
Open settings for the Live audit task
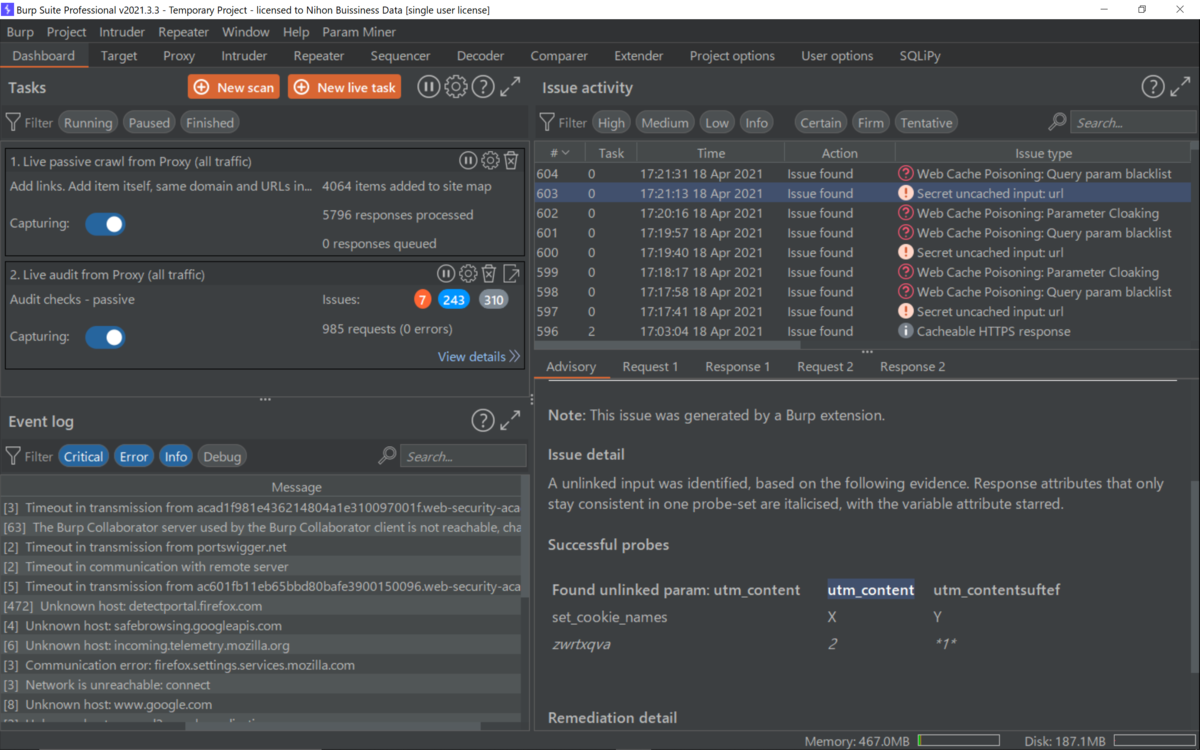[x=468, y=273]
